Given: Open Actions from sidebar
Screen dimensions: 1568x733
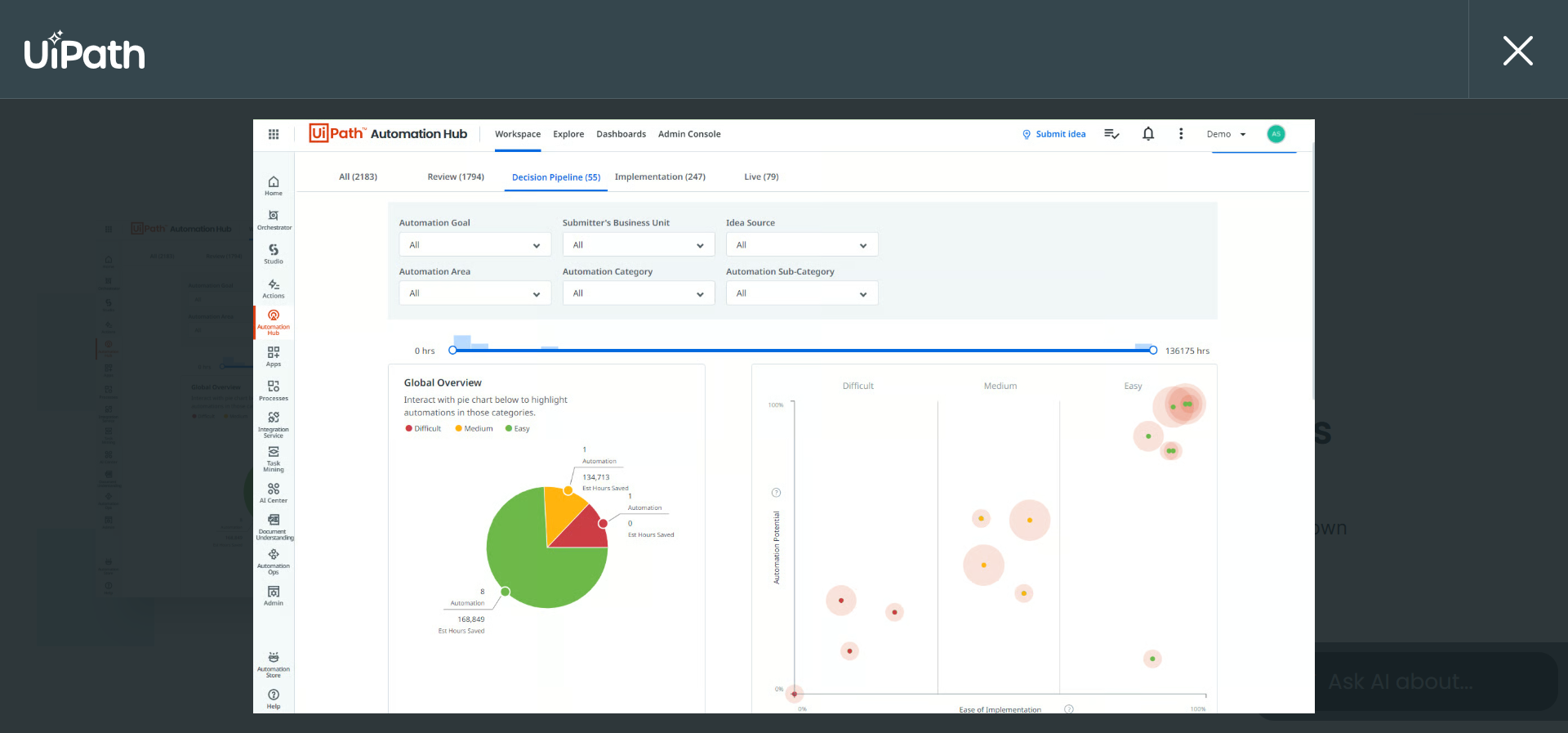Looking at the screenshot, I should click(x=274, y=288).
